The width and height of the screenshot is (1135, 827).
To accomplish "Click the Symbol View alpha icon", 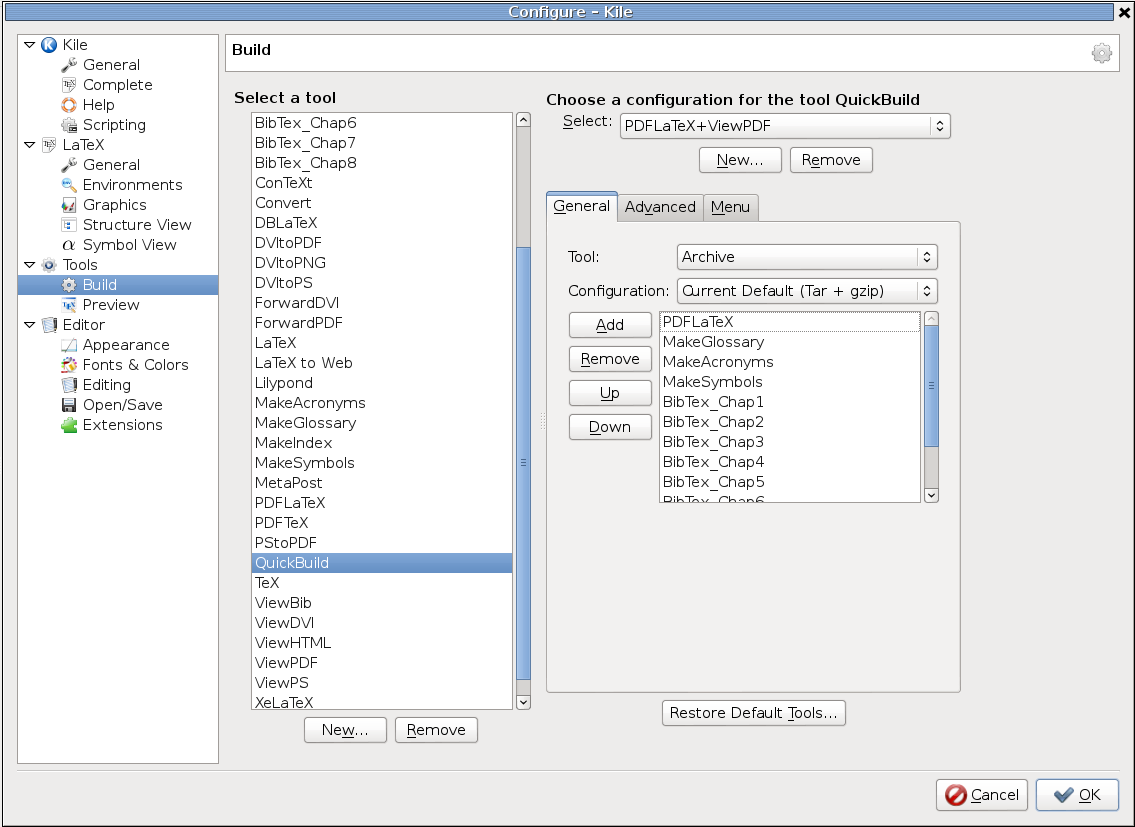I will tap(69, 245).
